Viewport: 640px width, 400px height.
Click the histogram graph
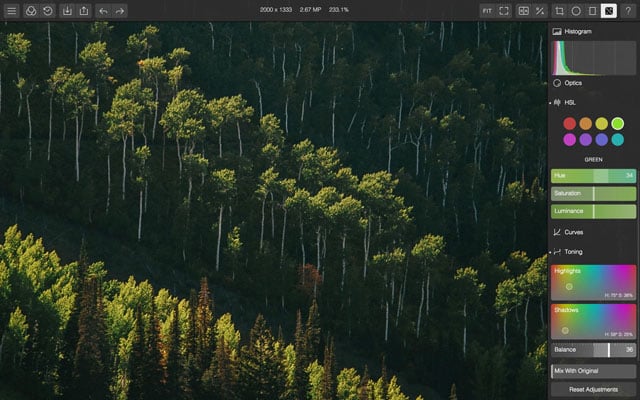point(593,58)
